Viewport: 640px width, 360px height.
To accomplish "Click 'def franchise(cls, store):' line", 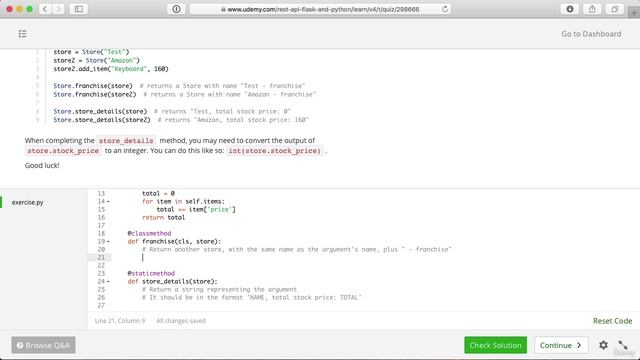I will [174, 241].
